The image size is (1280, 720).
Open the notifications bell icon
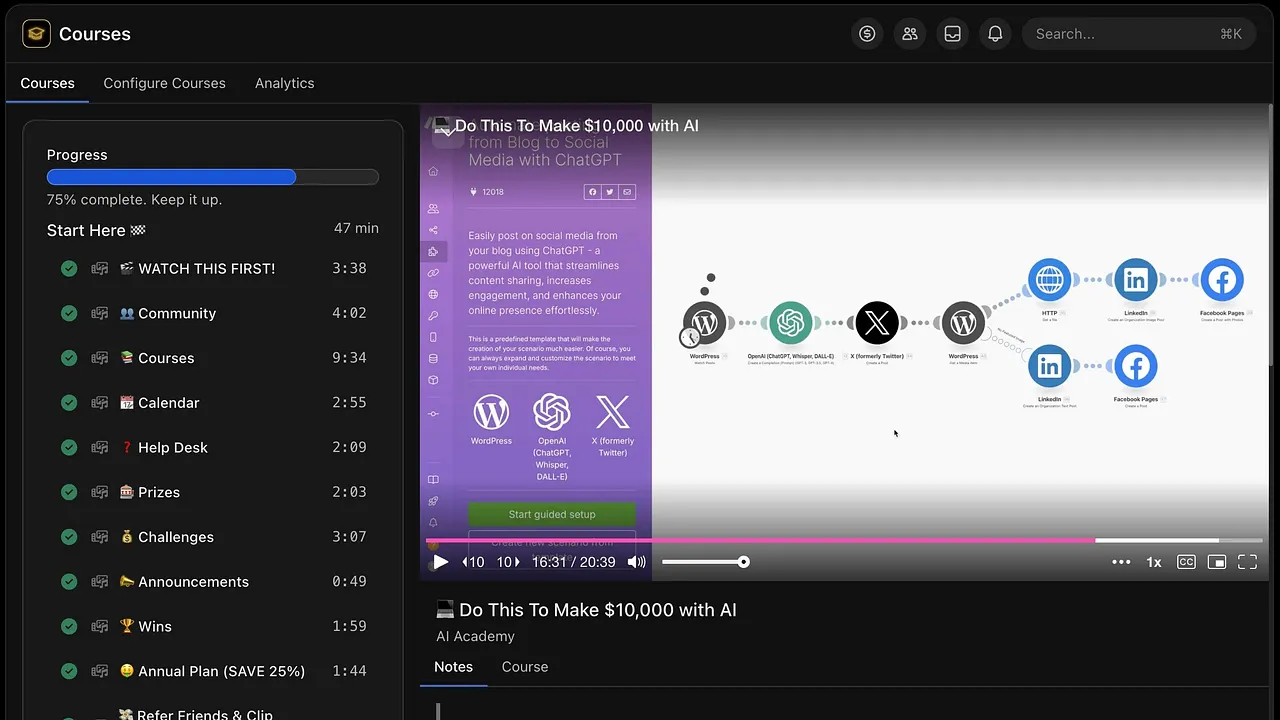coord(995,34)
